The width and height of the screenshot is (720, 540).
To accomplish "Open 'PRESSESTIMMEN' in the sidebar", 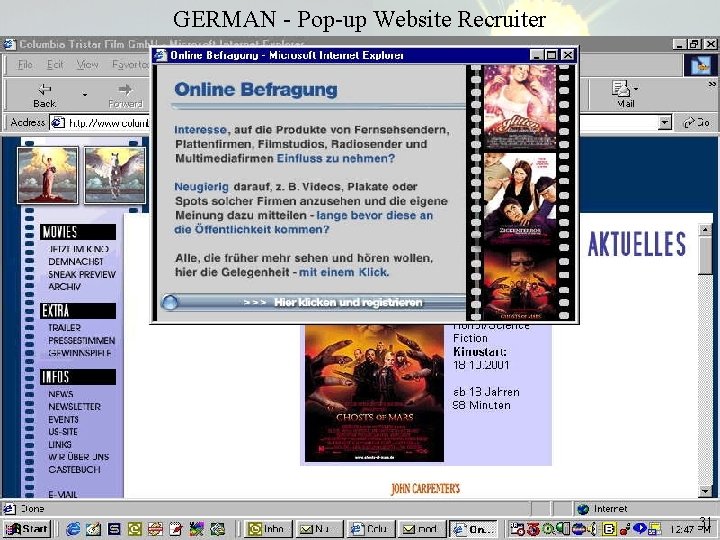I will pyautogui.click(x=81, y=341).
